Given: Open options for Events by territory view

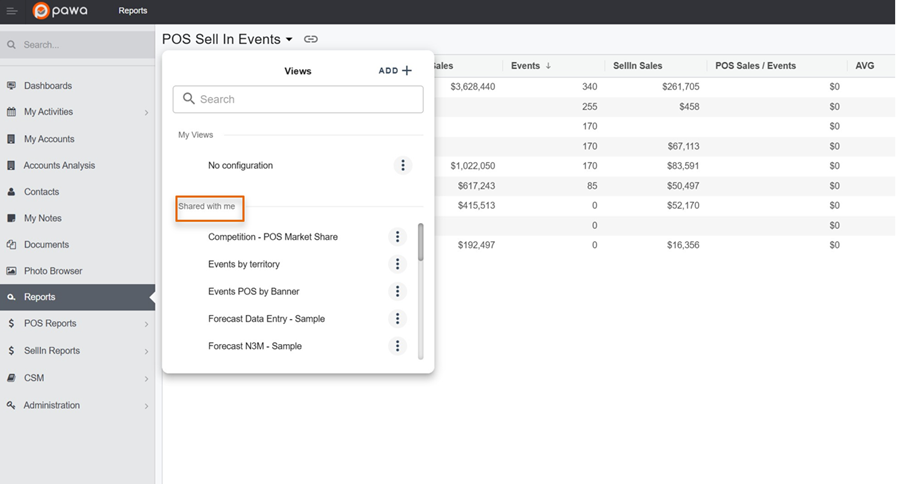Looking at the screenshot, I should [x=397, y=264].
